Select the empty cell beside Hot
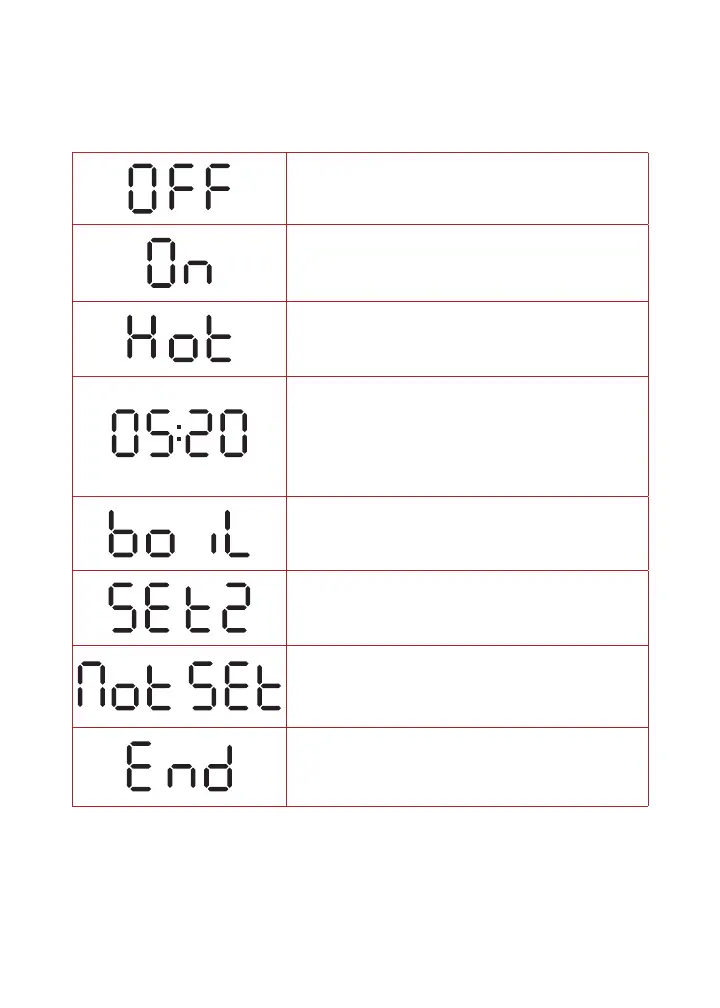 467,339
